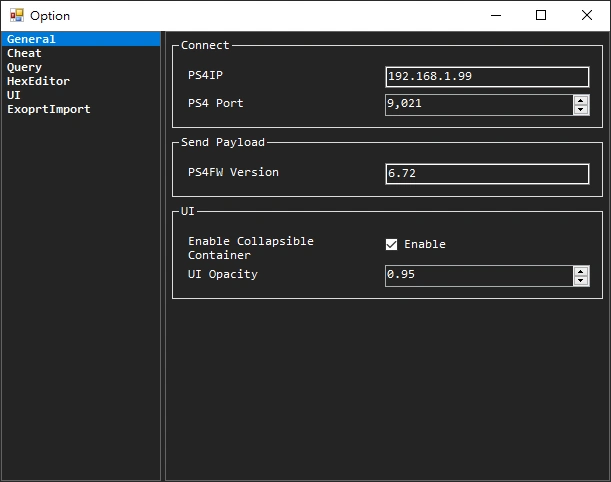Decrease UI Opacity with down arrow

point(581,281)
